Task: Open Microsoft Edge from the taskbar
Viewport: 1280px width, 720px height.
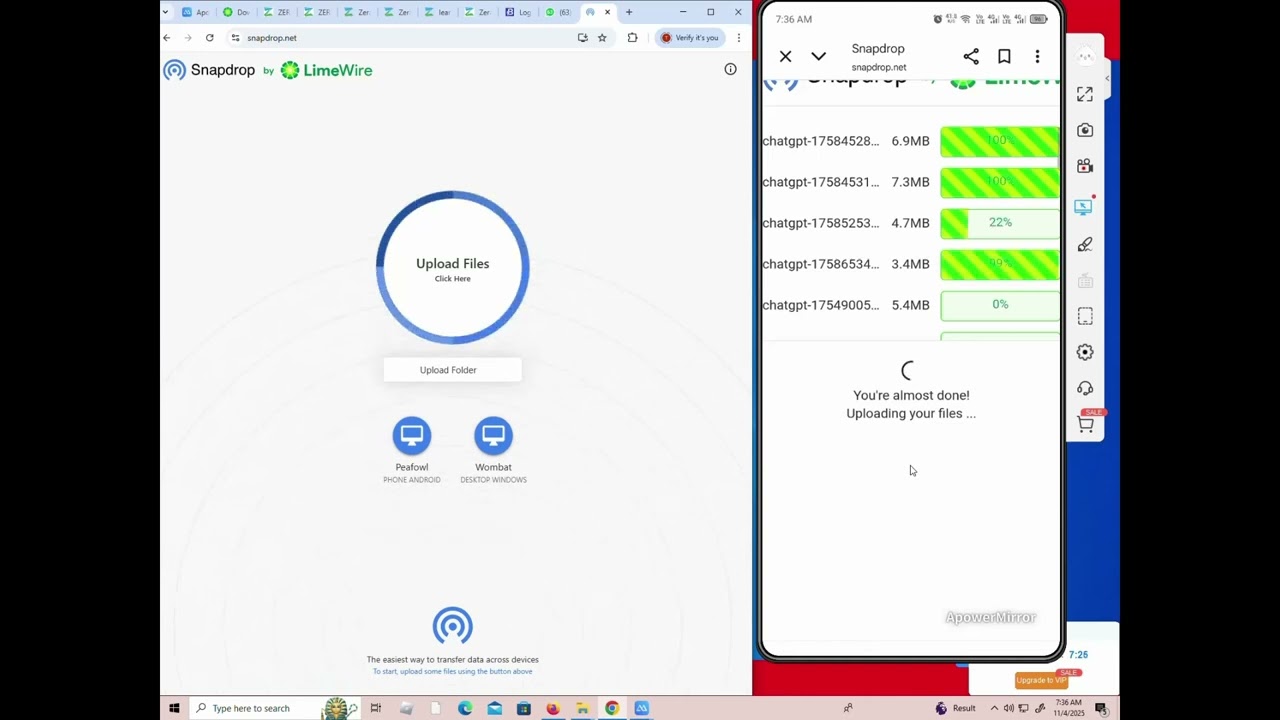Action: point(465,708)
